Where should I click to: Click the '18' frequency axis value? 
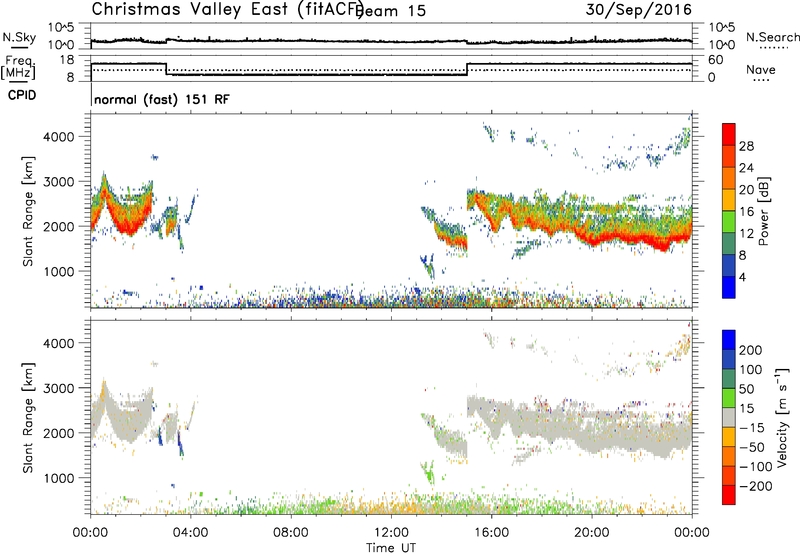point(66,60)
